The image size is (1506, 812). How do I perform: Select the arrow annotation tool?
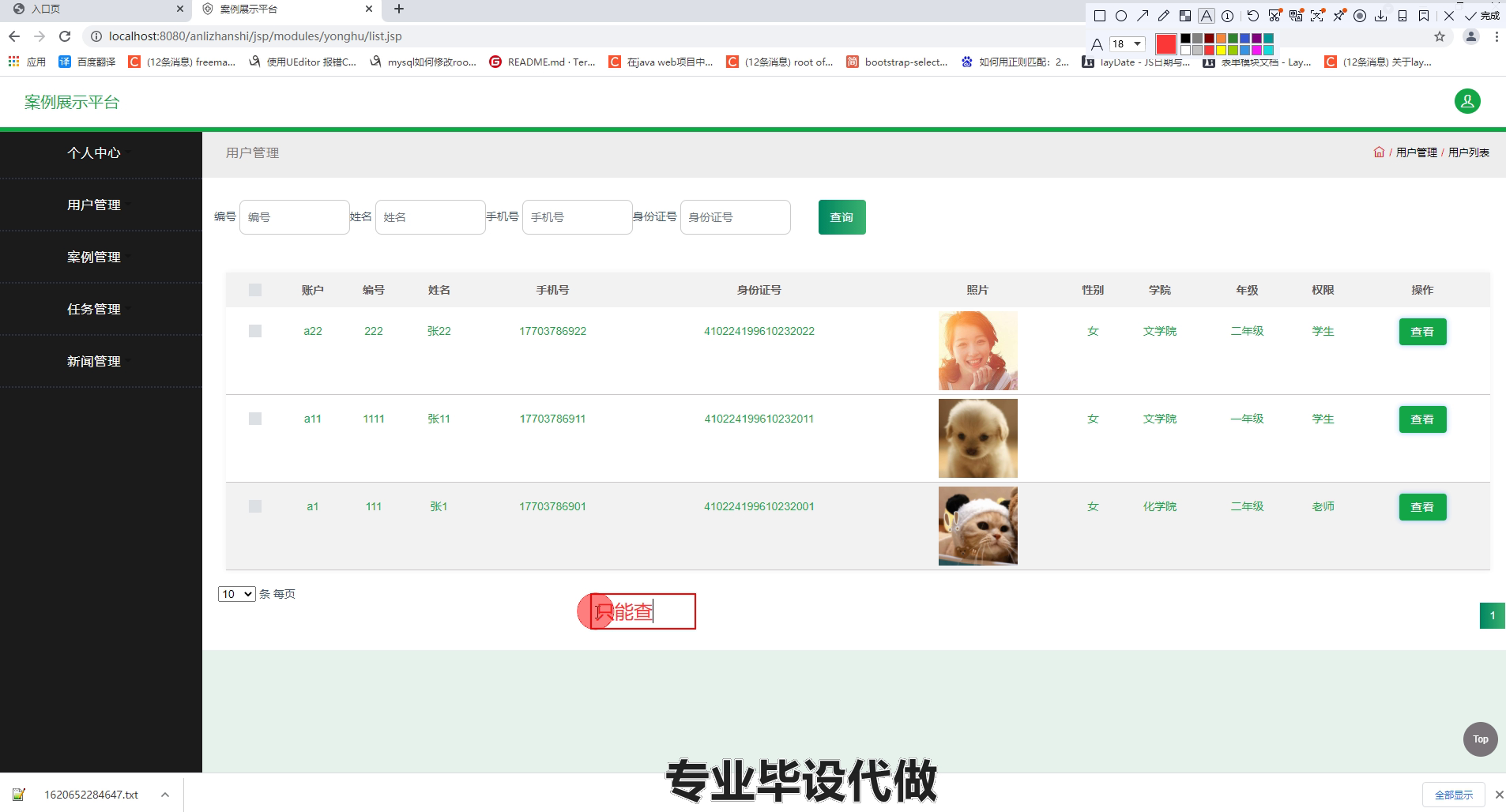tap(1143, 16)
